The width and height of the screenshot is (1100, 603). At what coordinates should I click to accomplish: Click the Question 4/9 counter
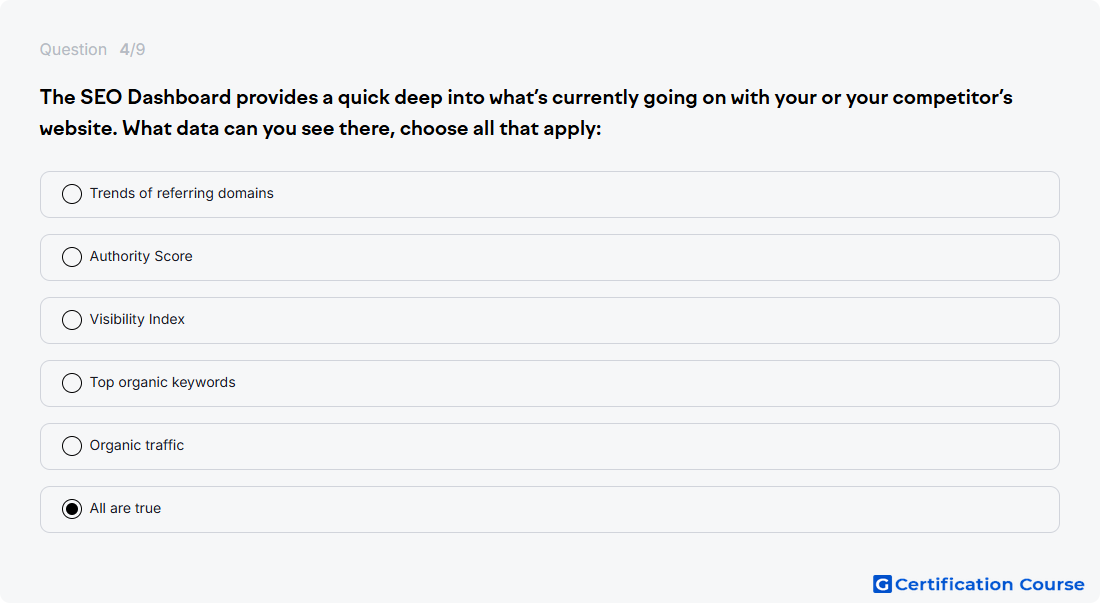[93, 50]
